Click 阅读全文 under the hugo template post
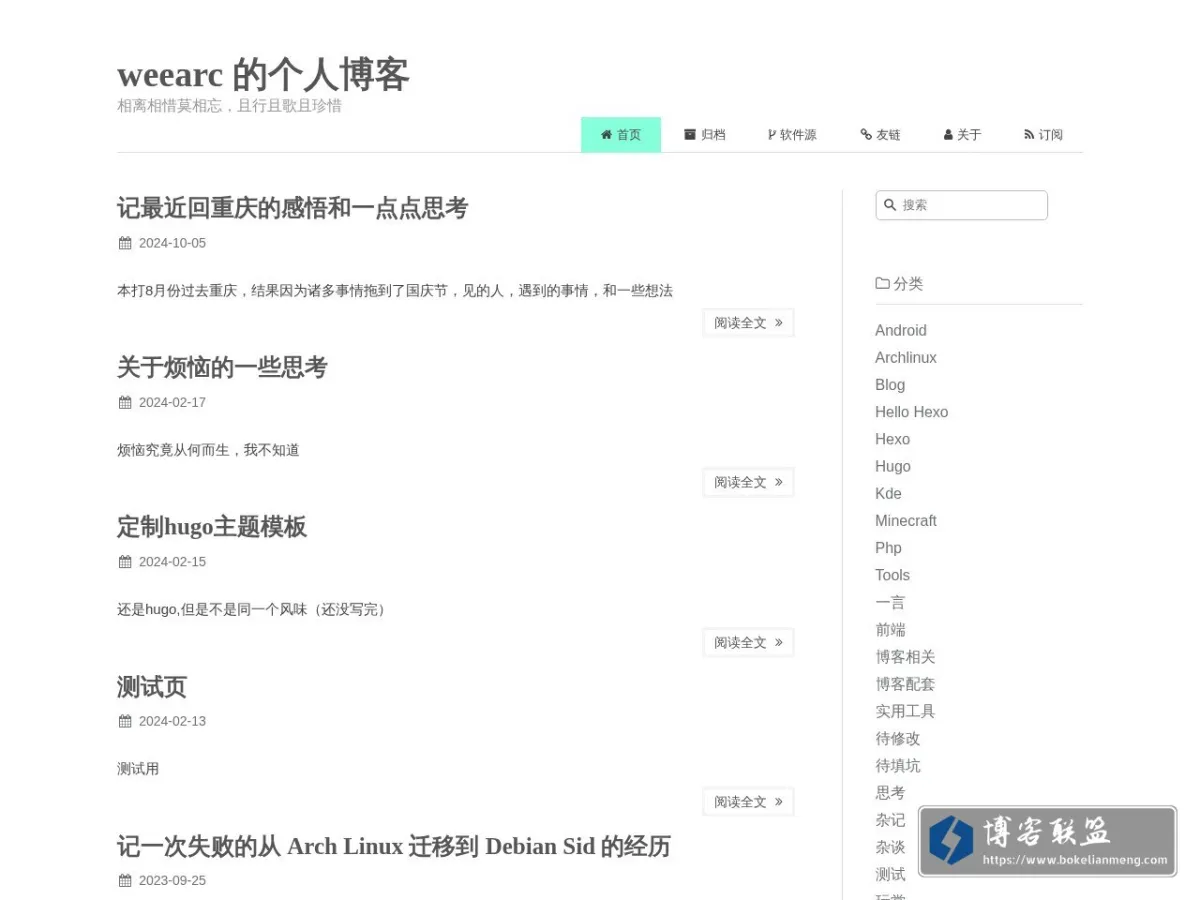 click(x=748, y=642)
